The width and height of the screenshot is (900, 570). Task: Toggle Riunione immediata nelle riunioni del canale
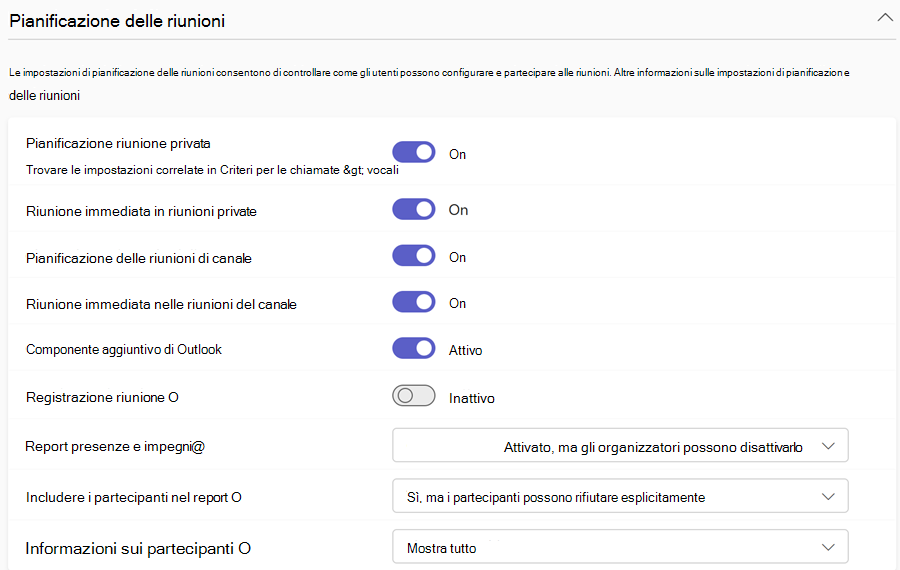414,302
